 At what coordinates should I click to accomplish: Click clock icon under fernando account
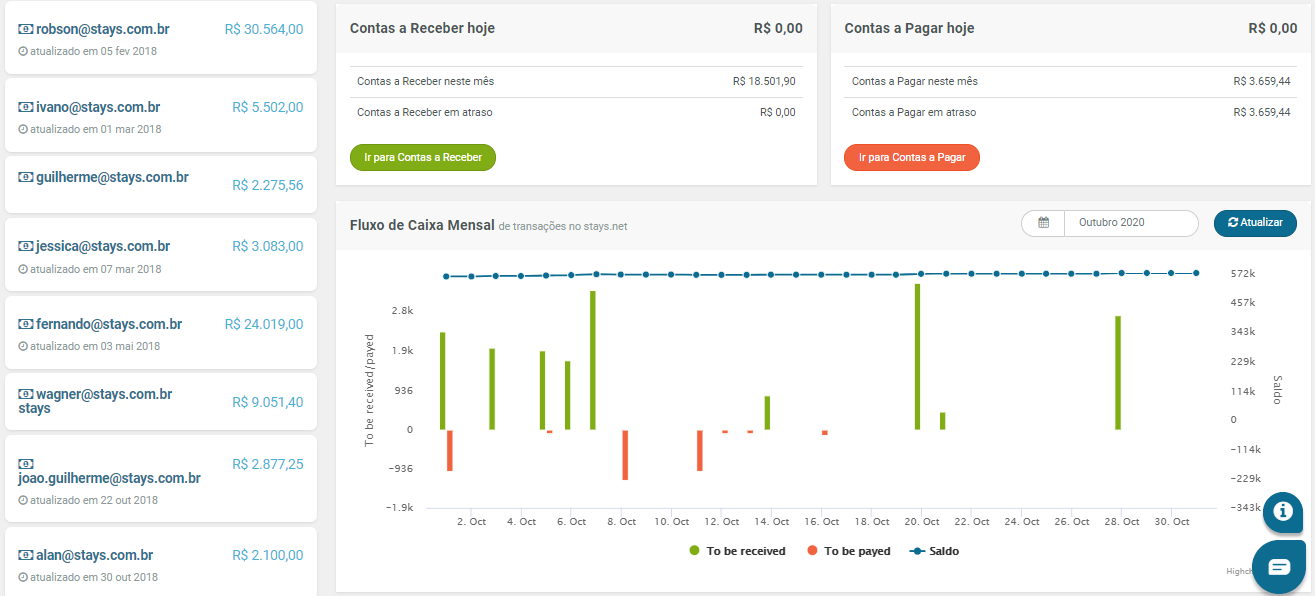(x=23, y=346)
